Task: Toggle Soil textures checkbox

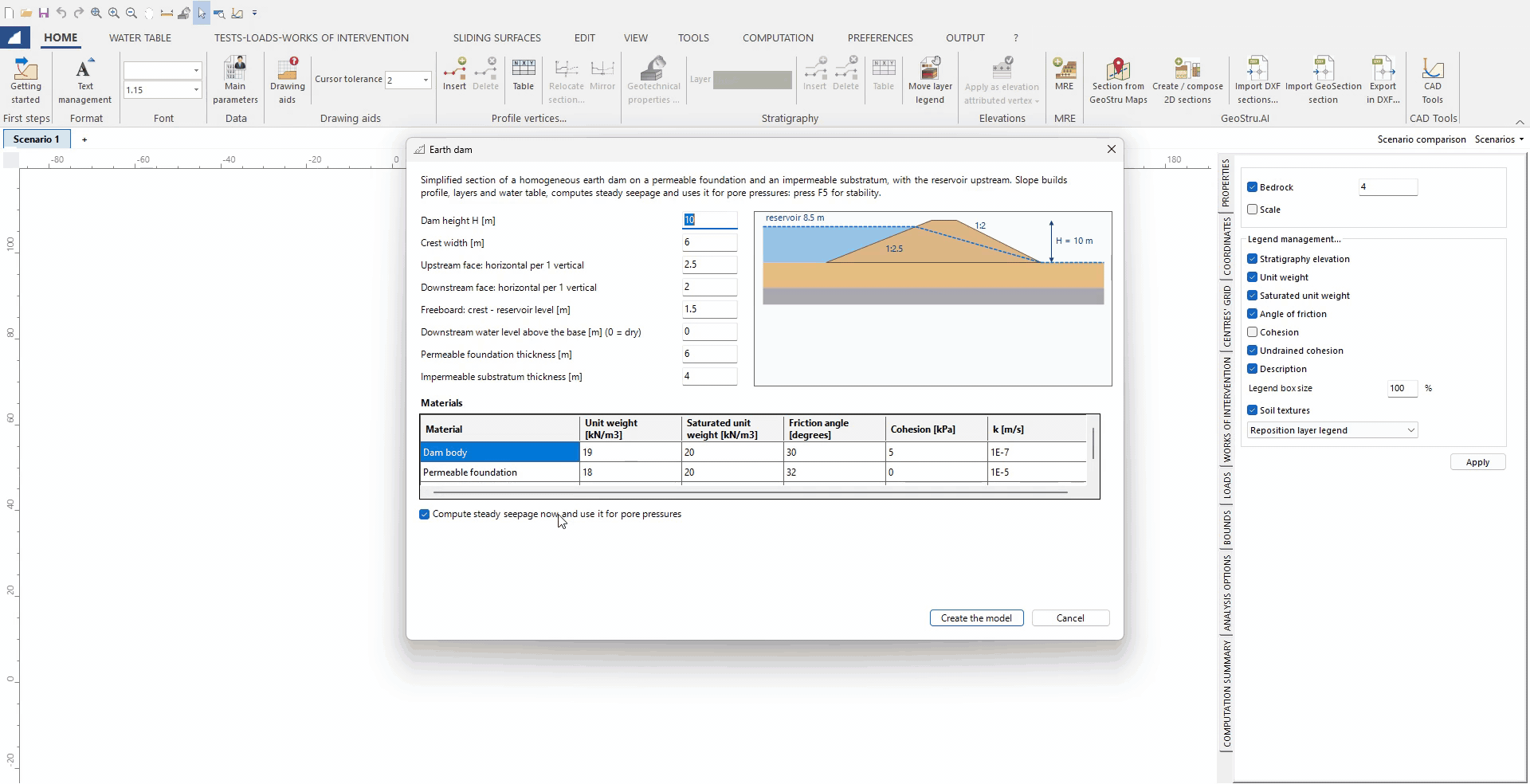Action: [1253, 410]
